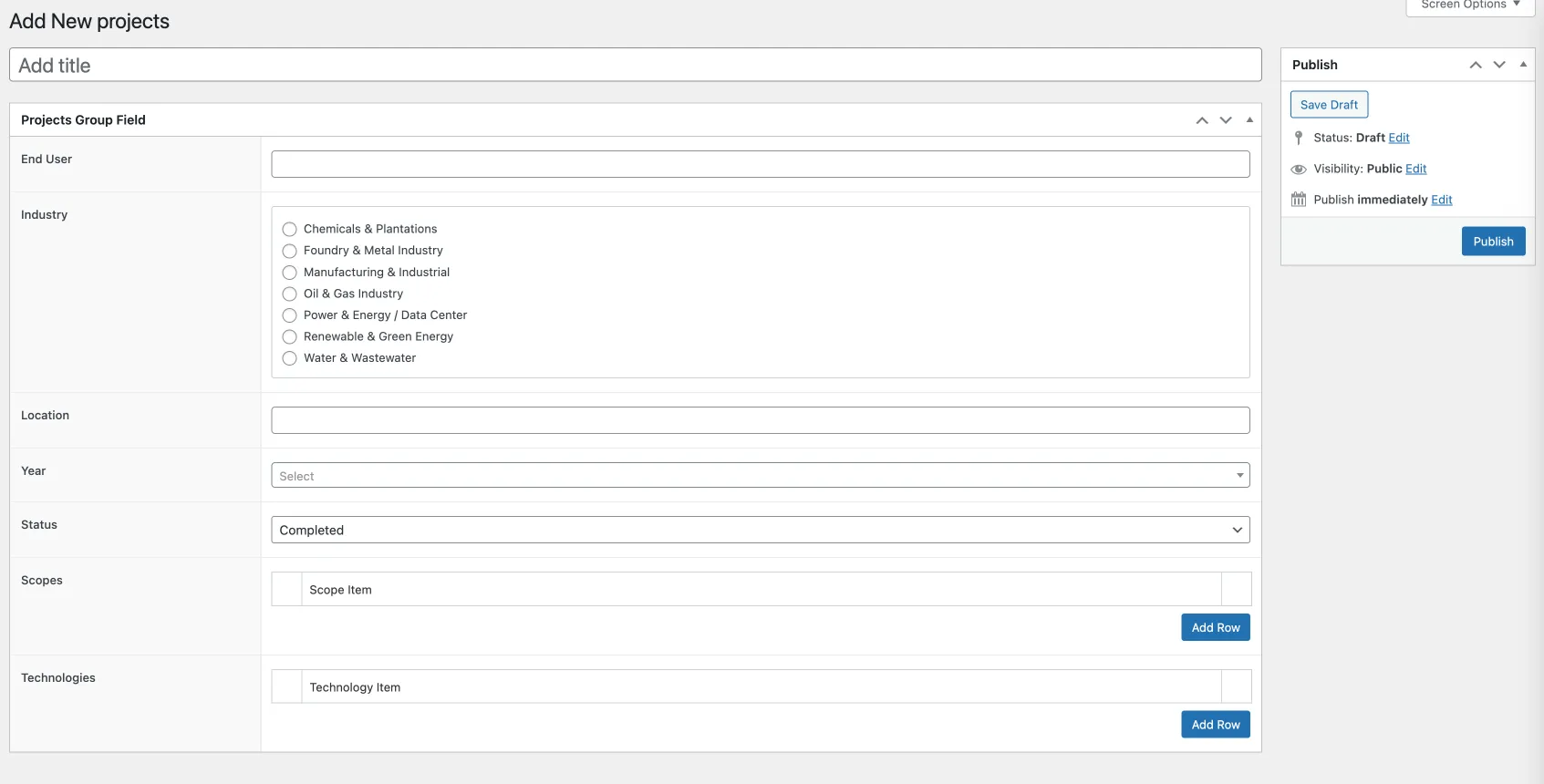
Task: Click the Publish panel heading
Action: tap(1314, 65)
